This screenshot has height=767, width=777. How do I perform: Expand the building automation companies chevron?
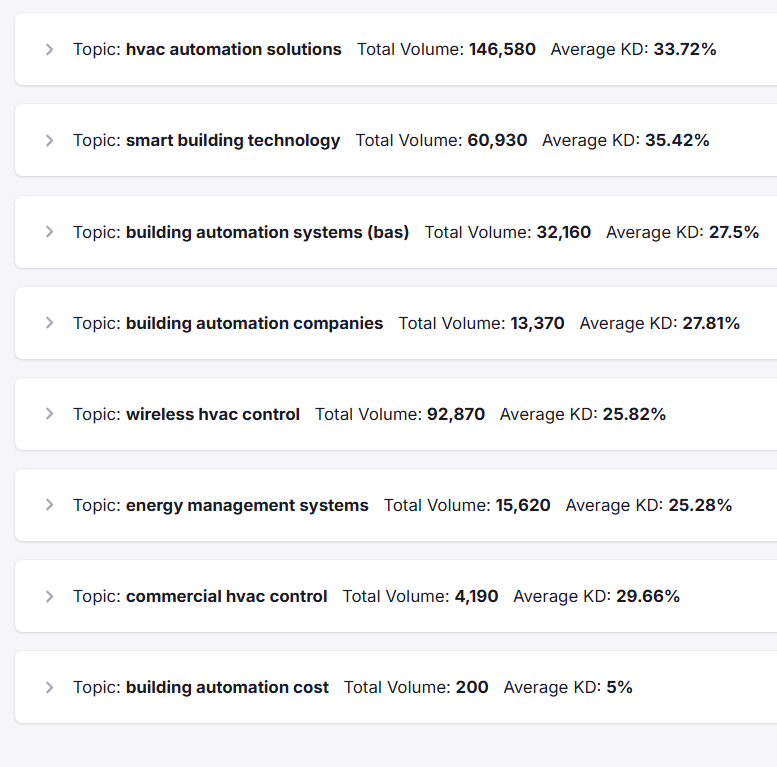click(x=49, y=323)
